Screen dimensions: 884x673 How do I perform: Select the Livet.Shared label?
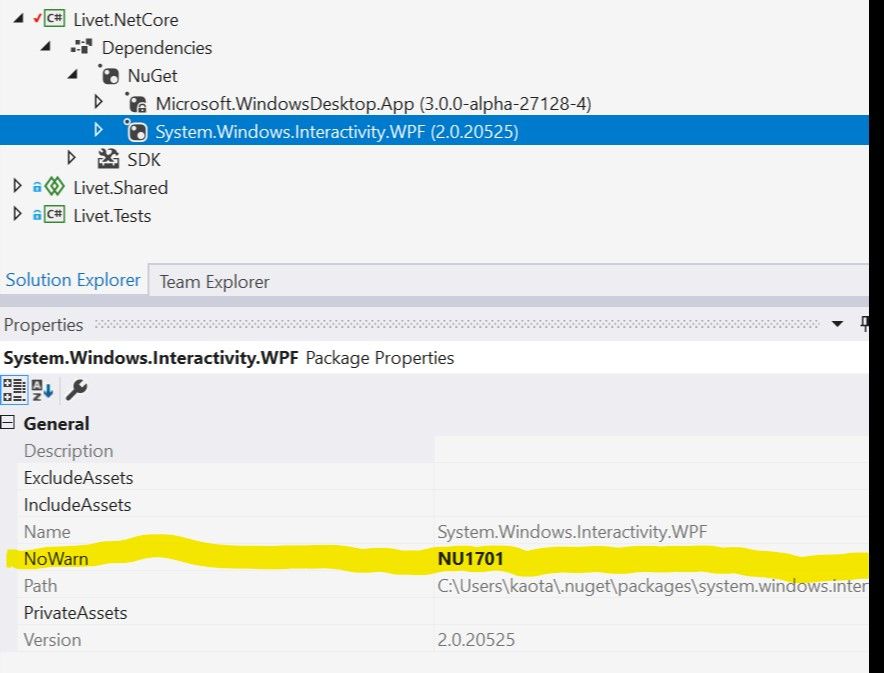(121, 188)
